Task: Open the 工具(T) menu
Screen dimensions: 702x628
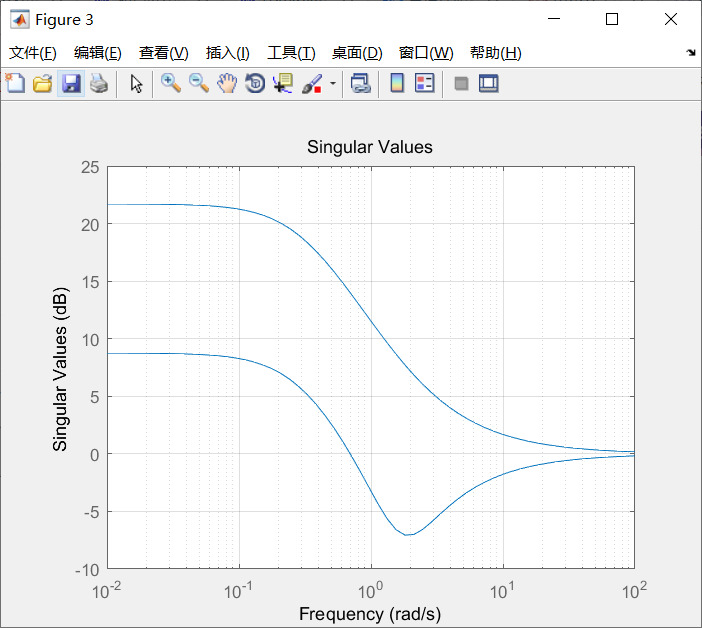Action: [291, 53]
